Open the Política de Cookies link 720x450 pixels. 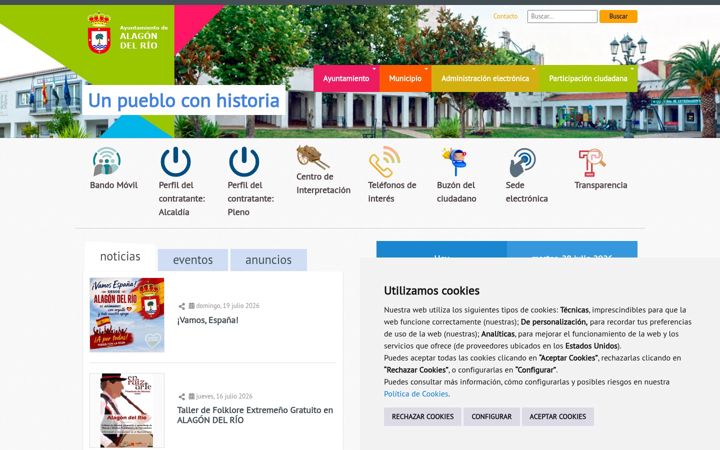(x=416, y=394)
